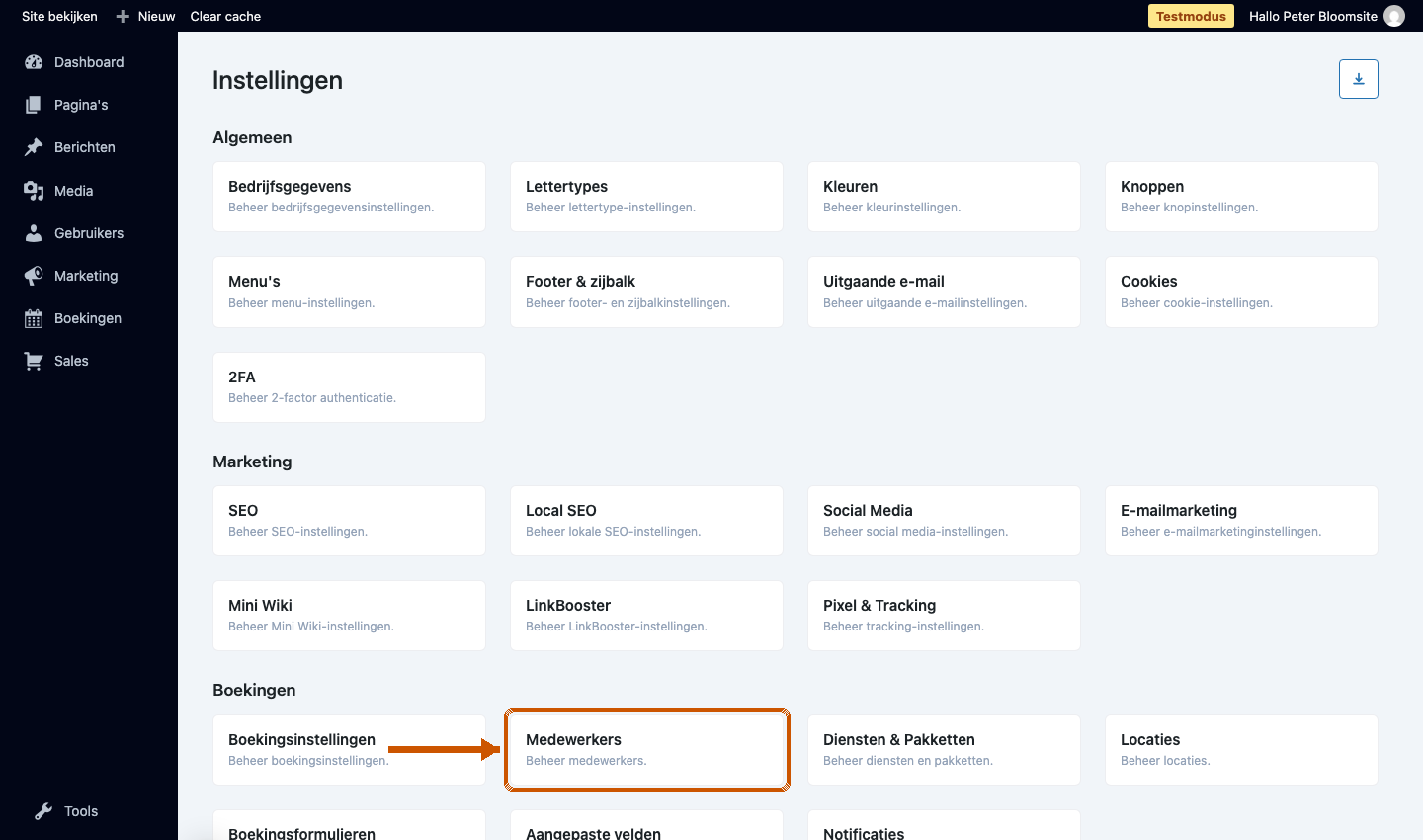Click the Dashboard gauge icon
The width and height of the screenshot is (1423, 840).
[x=34, y=62]
